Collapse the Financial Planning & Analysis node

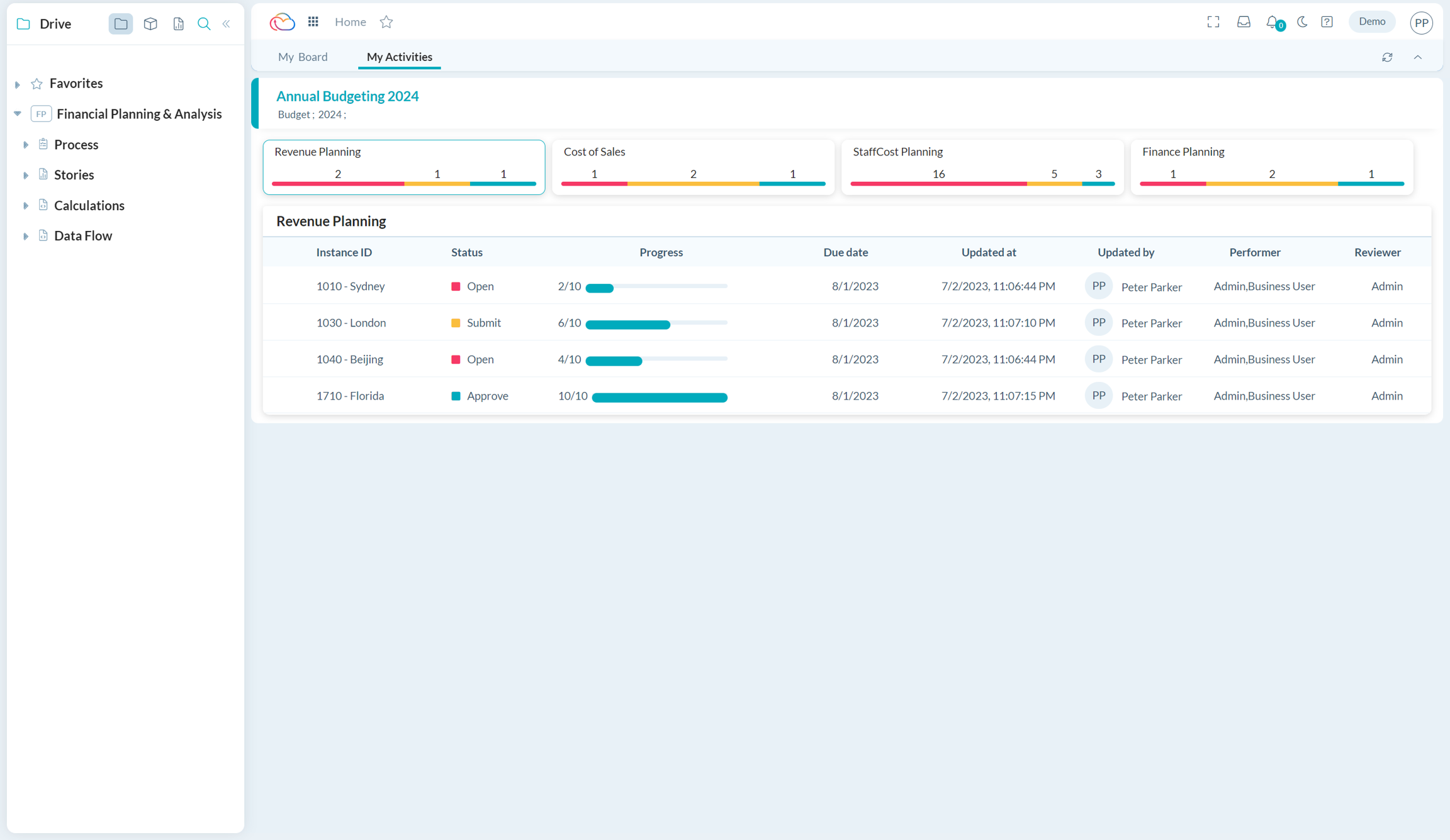coord(18,114)
